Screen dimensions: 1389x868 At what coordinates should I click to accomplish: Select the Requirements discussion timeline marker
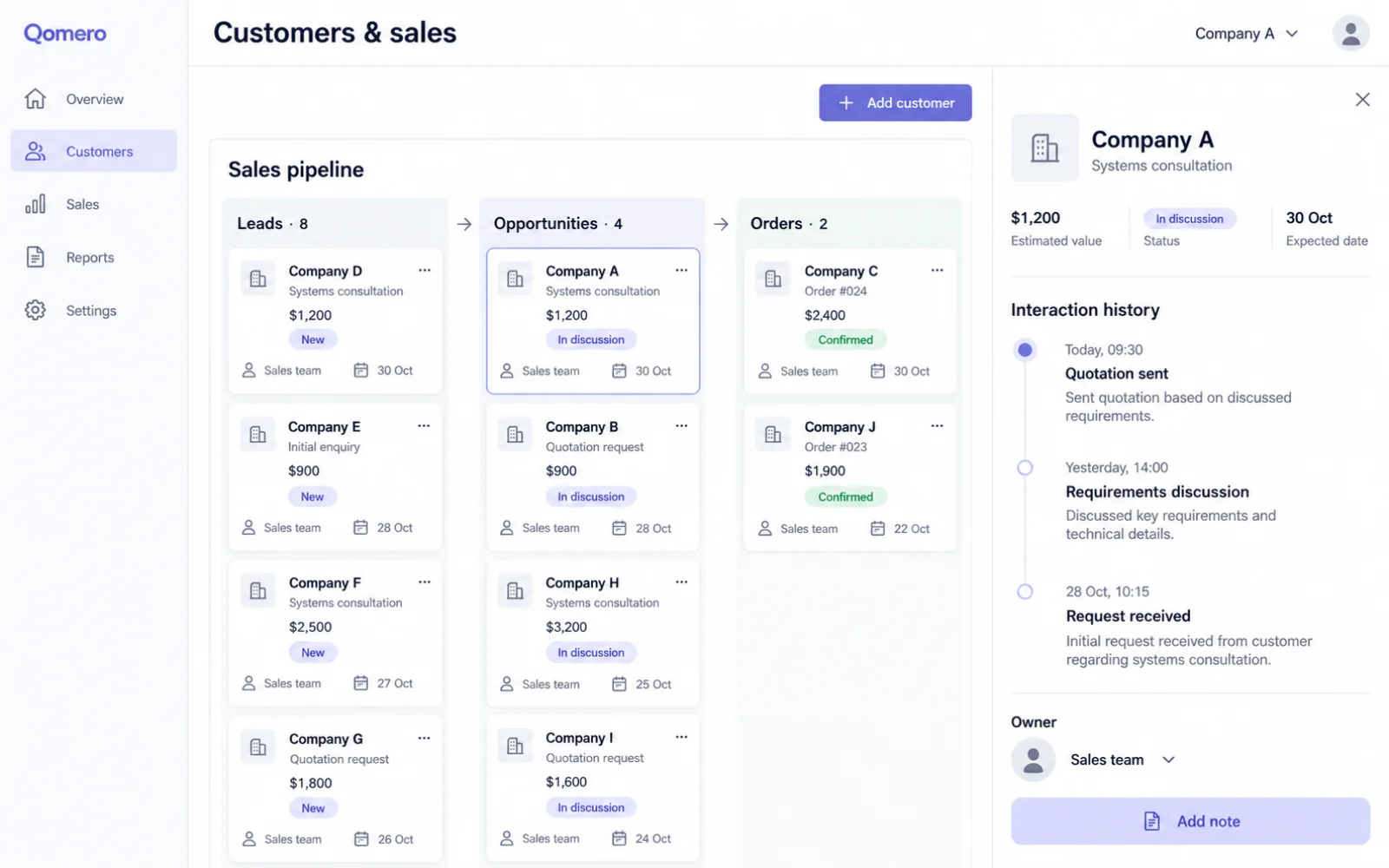click(1025, 468)
